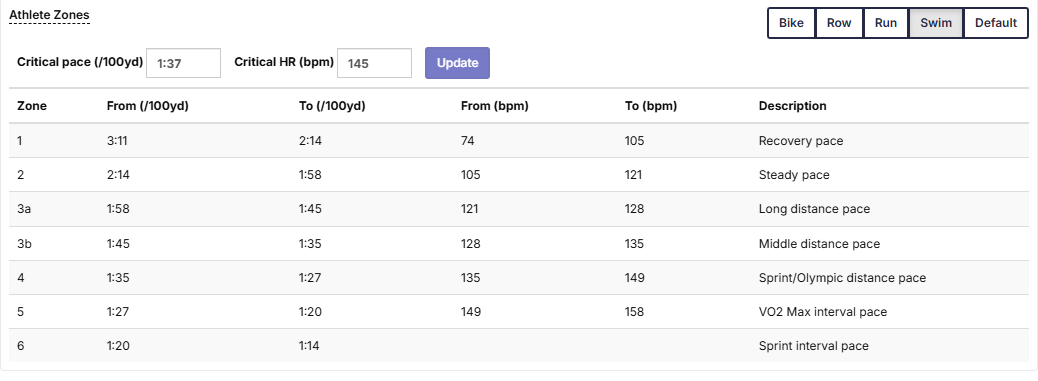Click the Athlete Zones heading link

[49, 15]
